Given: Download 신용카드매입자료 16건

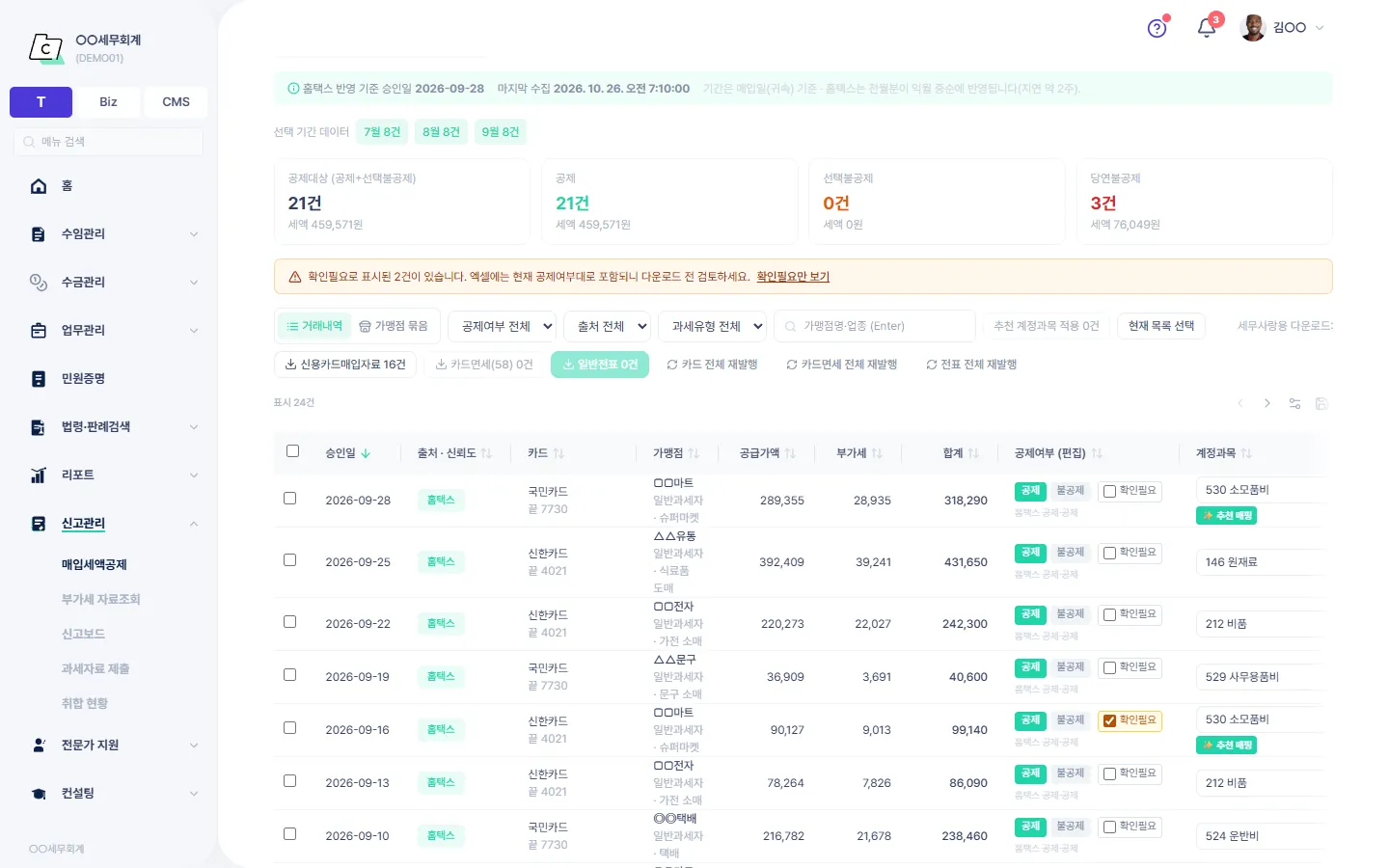Looking at the screenshot, I should 345,365.
